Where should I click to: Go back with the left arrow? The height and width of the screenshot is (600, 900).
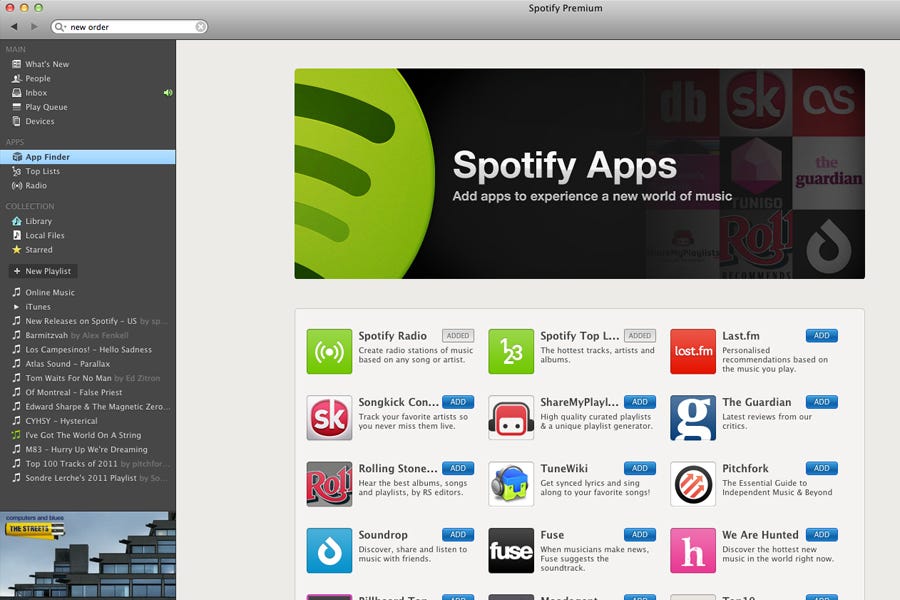click(x=14, y=26)
